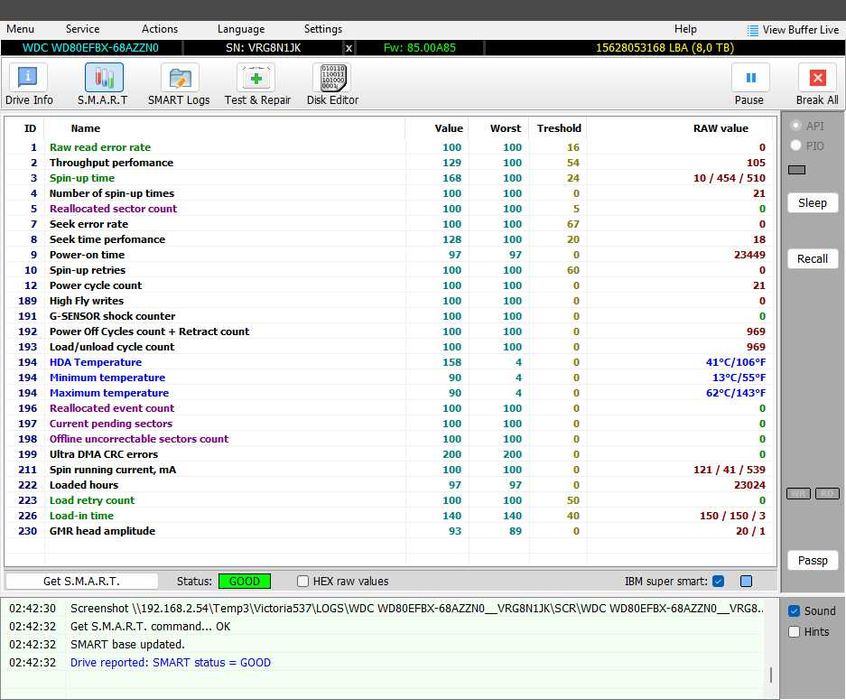The height and width of the screenshot is (700, 846).
Task: Uncheck the Sound checkbox
Action: [794, 611]
